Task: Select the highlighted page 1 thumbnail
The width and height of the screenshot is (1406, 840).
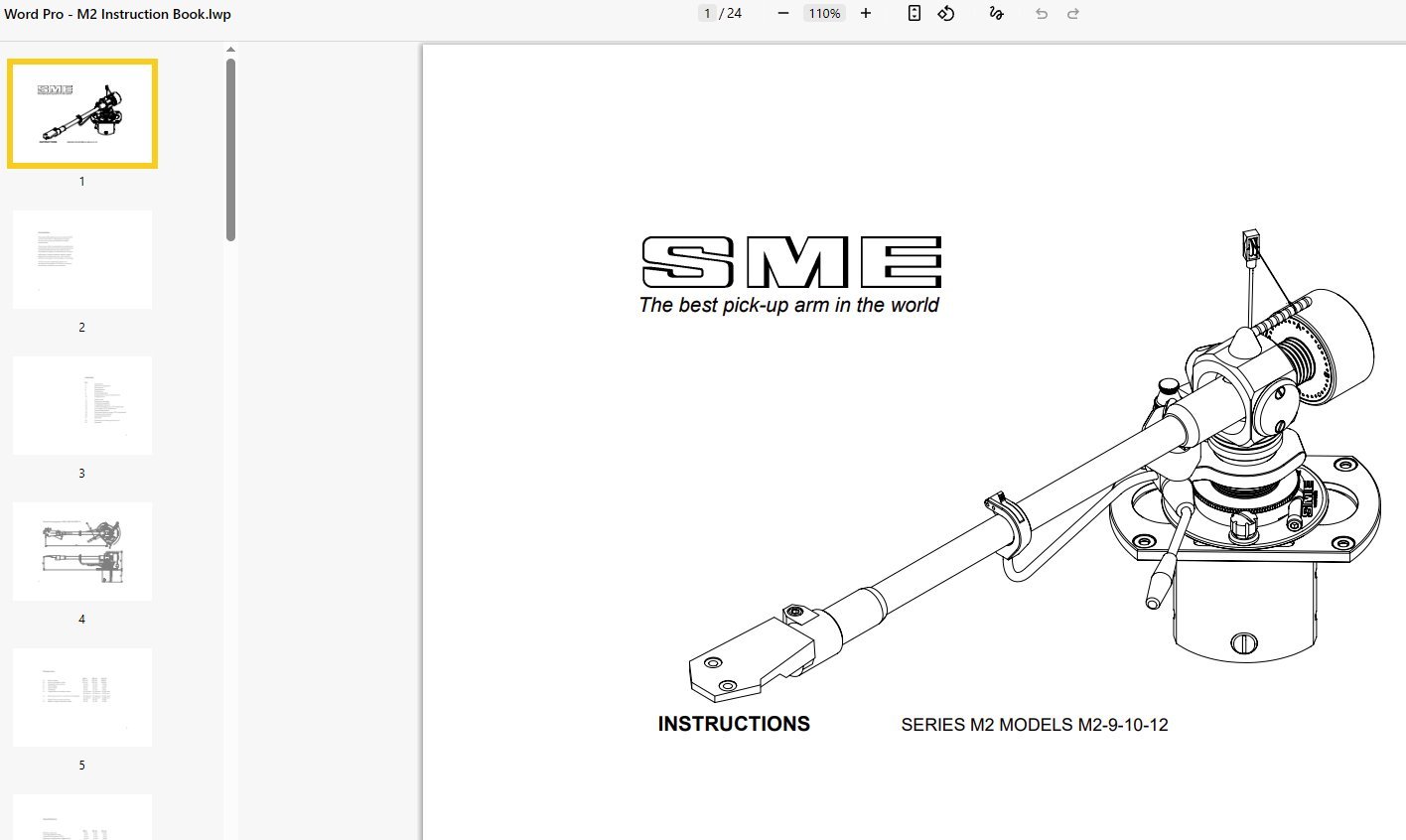Action: click(82, 113)
